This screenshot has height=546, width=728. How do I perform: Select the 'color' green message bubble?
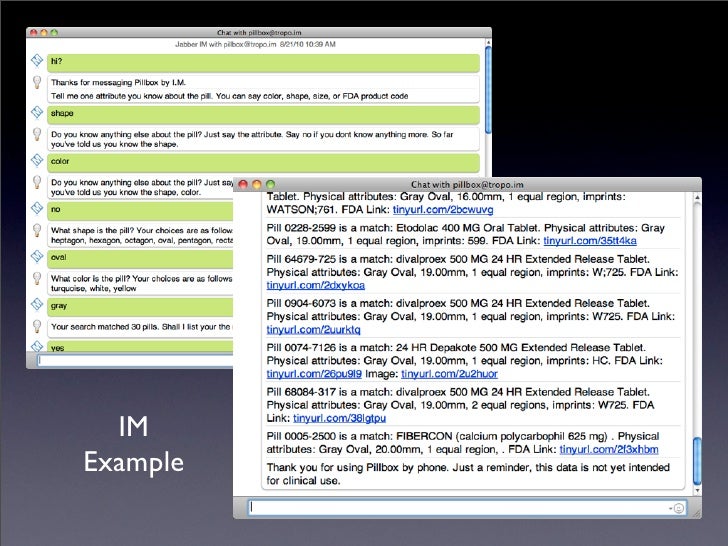[263, 163]
